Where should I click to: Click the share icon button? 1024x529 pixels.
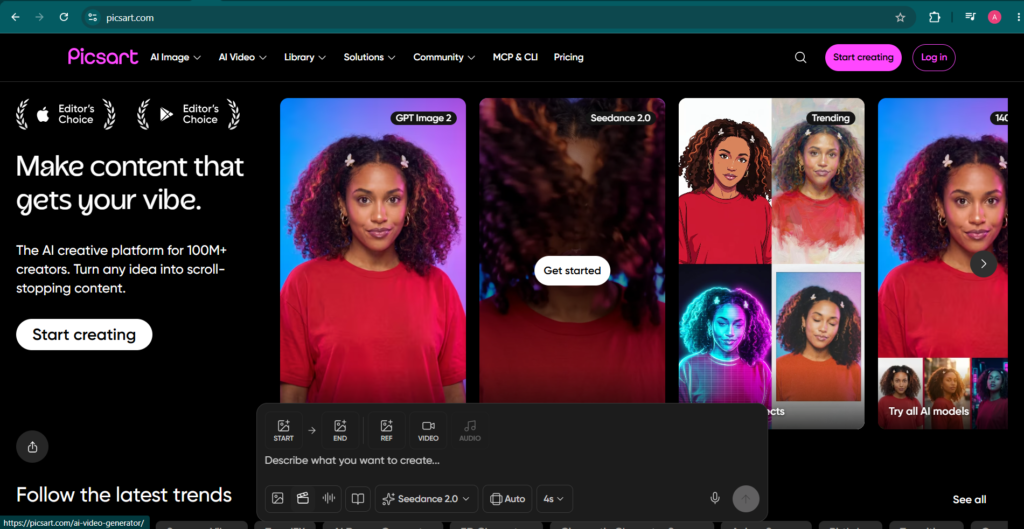pyautogui.click(x=33, y=447)
